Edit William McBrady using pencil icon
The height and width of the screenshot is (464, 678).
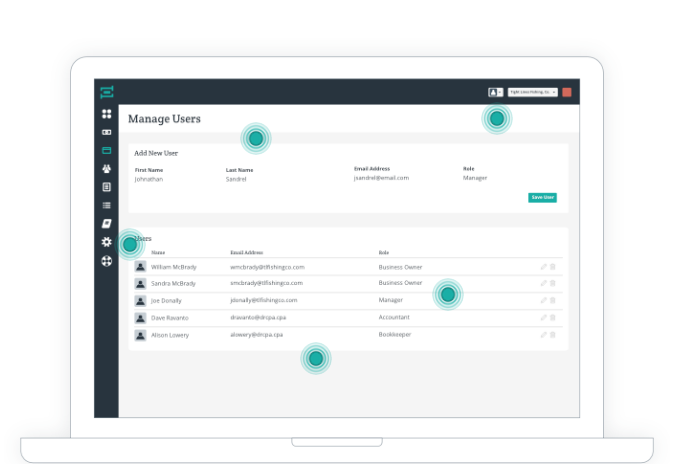click(x=544, y=267)
